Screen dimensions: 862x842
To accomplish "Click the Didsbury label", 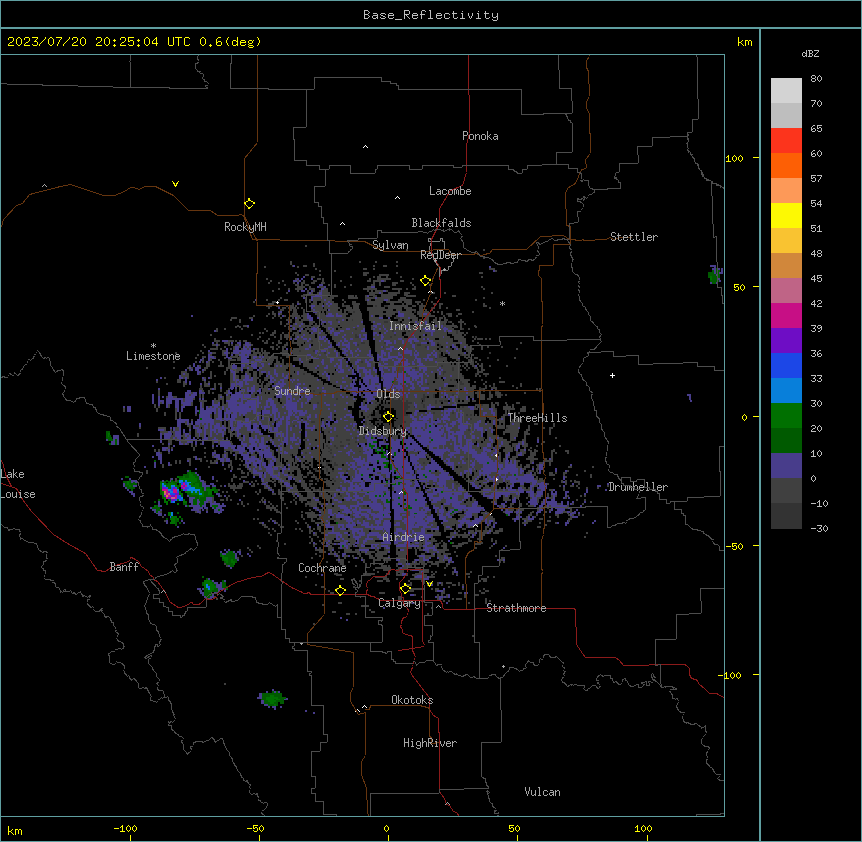I will [x=383, y=431].
